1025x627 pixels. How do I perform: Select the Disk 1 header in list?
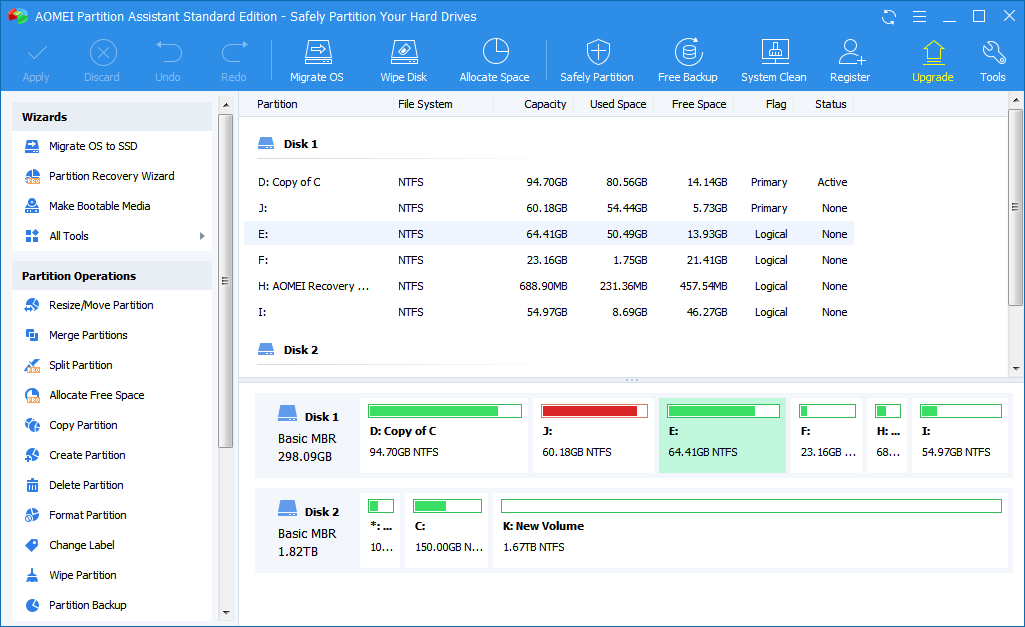(288, 144)
